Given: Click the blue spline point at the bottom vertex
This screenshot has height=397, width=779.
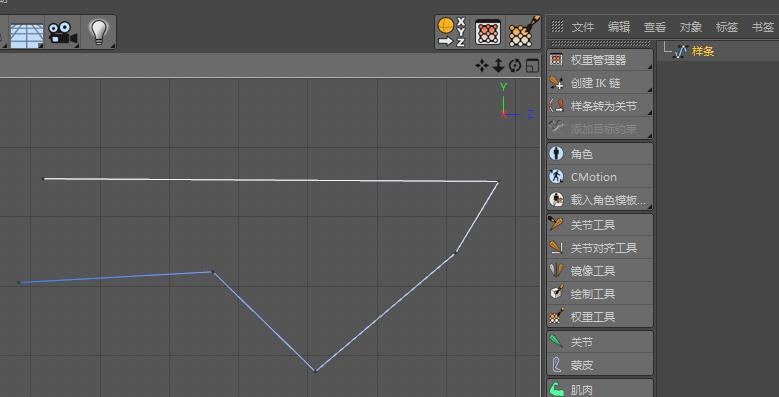Looking at the screenshot, I should coord(315,370).
